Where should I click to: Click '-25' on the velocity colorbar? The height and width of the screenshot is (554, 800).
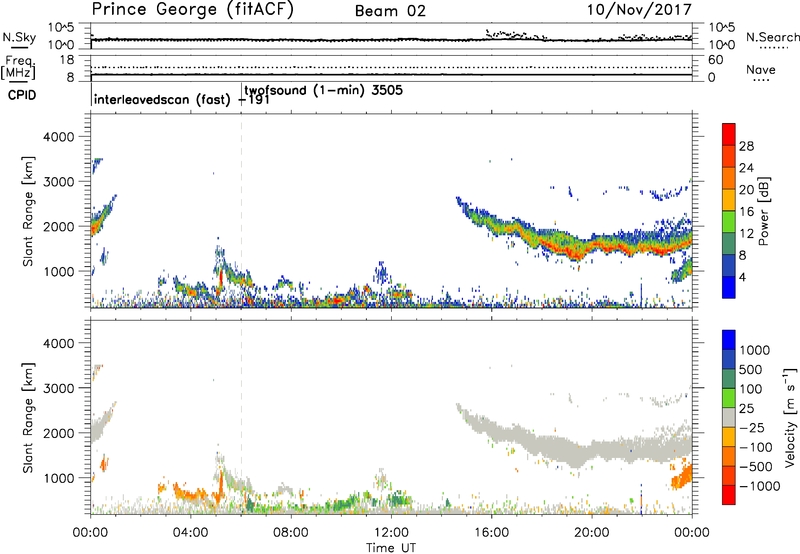point(752,427)
